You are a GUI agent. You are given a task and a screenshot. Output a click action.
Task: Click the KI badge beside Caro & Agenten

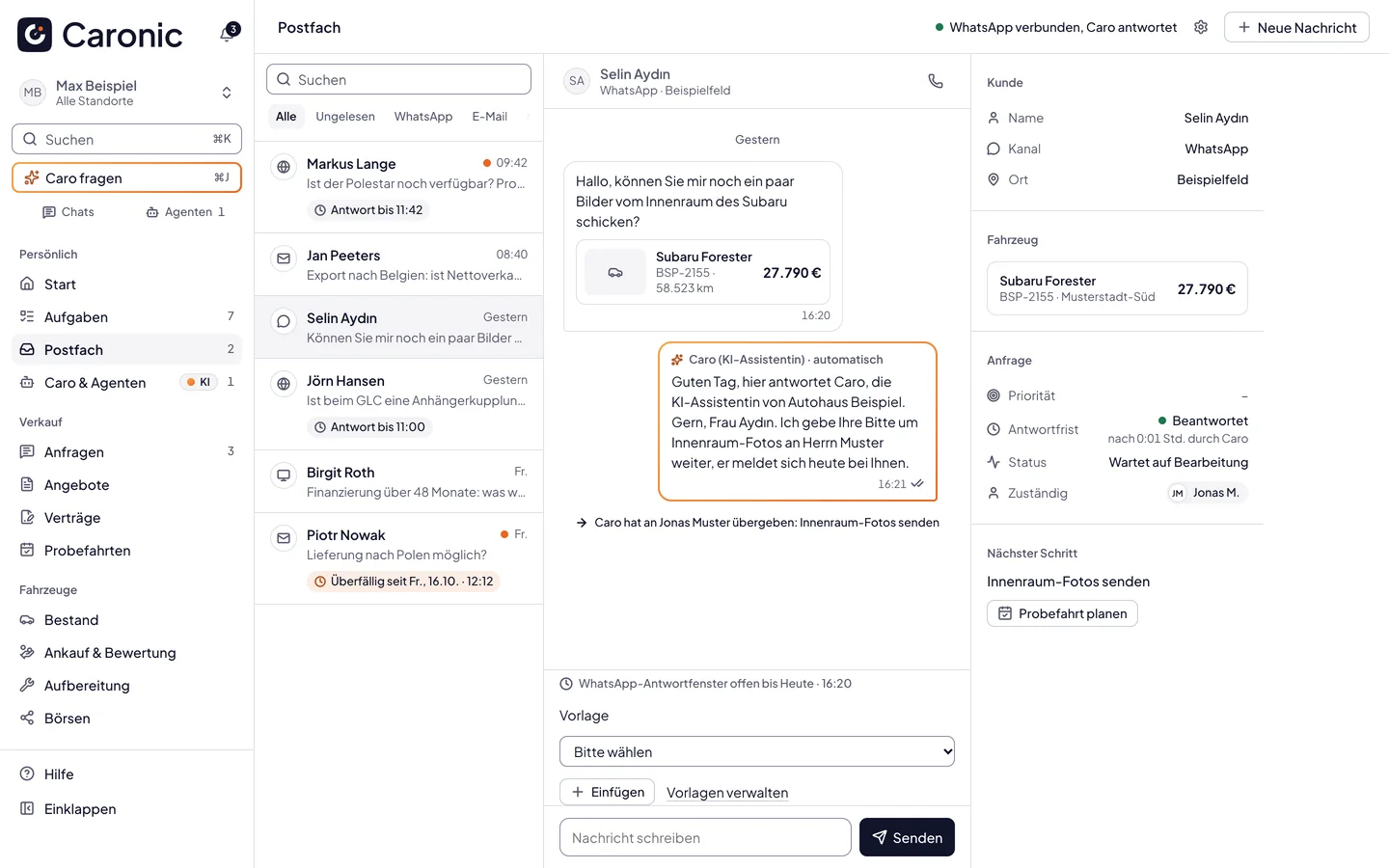pos(200,382)
